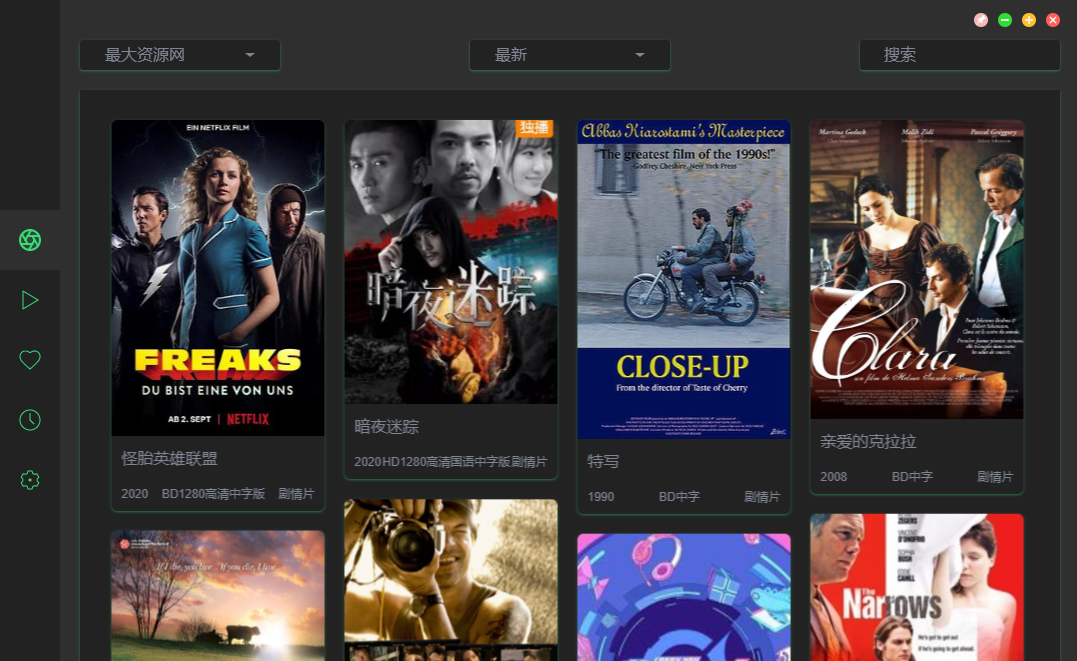Image resolution: width=1077 pixels, height=661 pixels.
Task: Click 剧情片 genre under 亲爱的克拉拉
Action: [995, 476]
